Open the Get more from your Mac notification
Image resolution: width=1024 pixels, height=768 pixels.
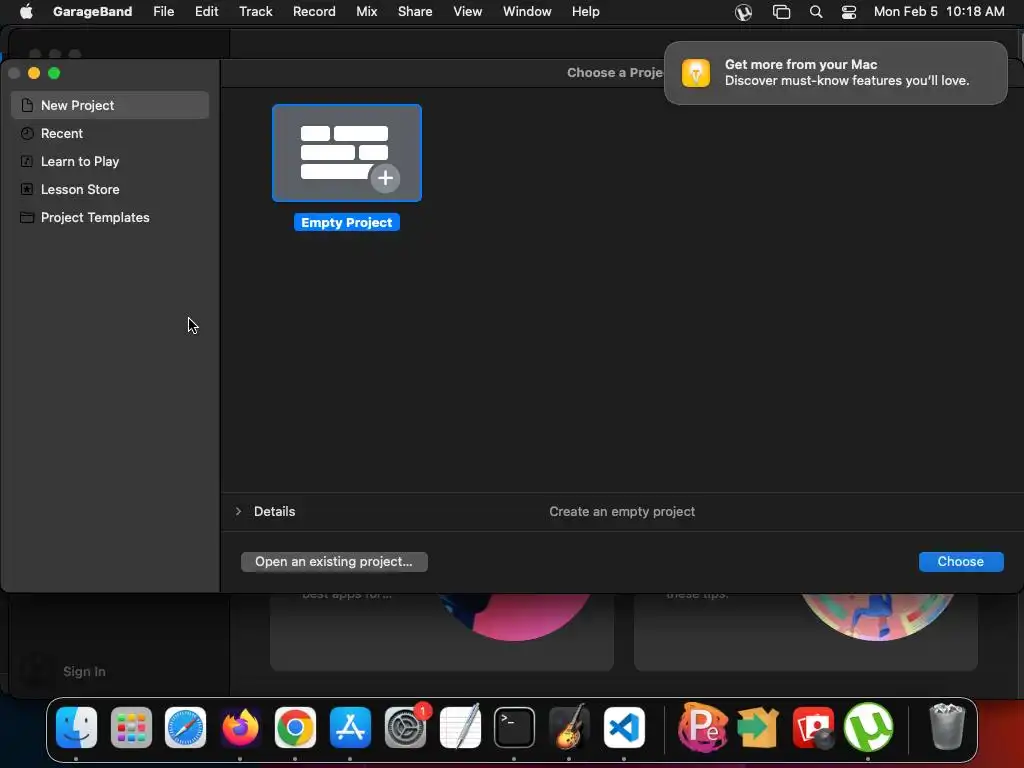835,72
